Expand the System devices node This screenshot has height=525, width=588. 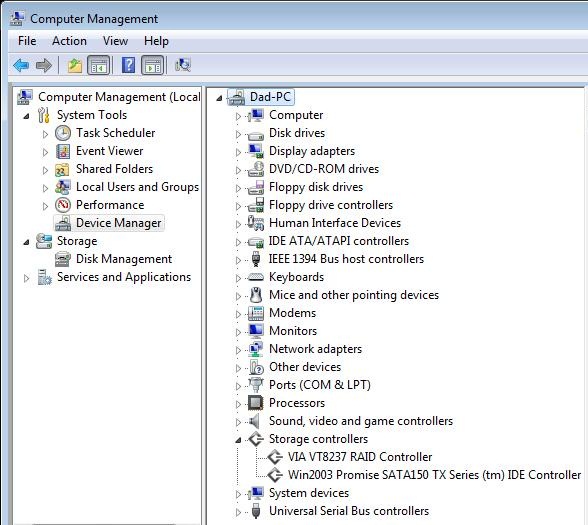tap(238, 494)
